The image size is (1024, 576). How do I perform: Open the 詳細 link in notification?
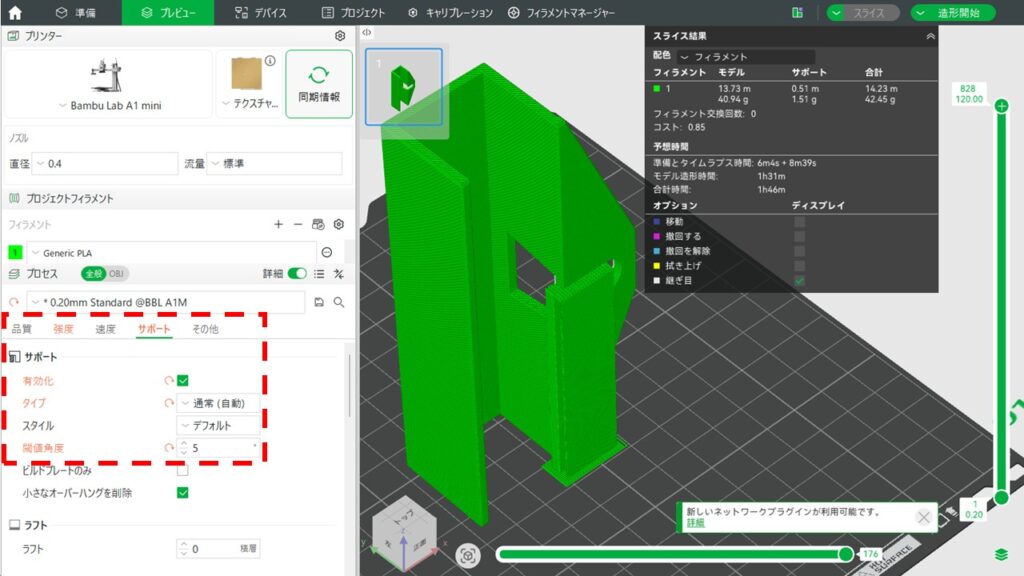696,522
